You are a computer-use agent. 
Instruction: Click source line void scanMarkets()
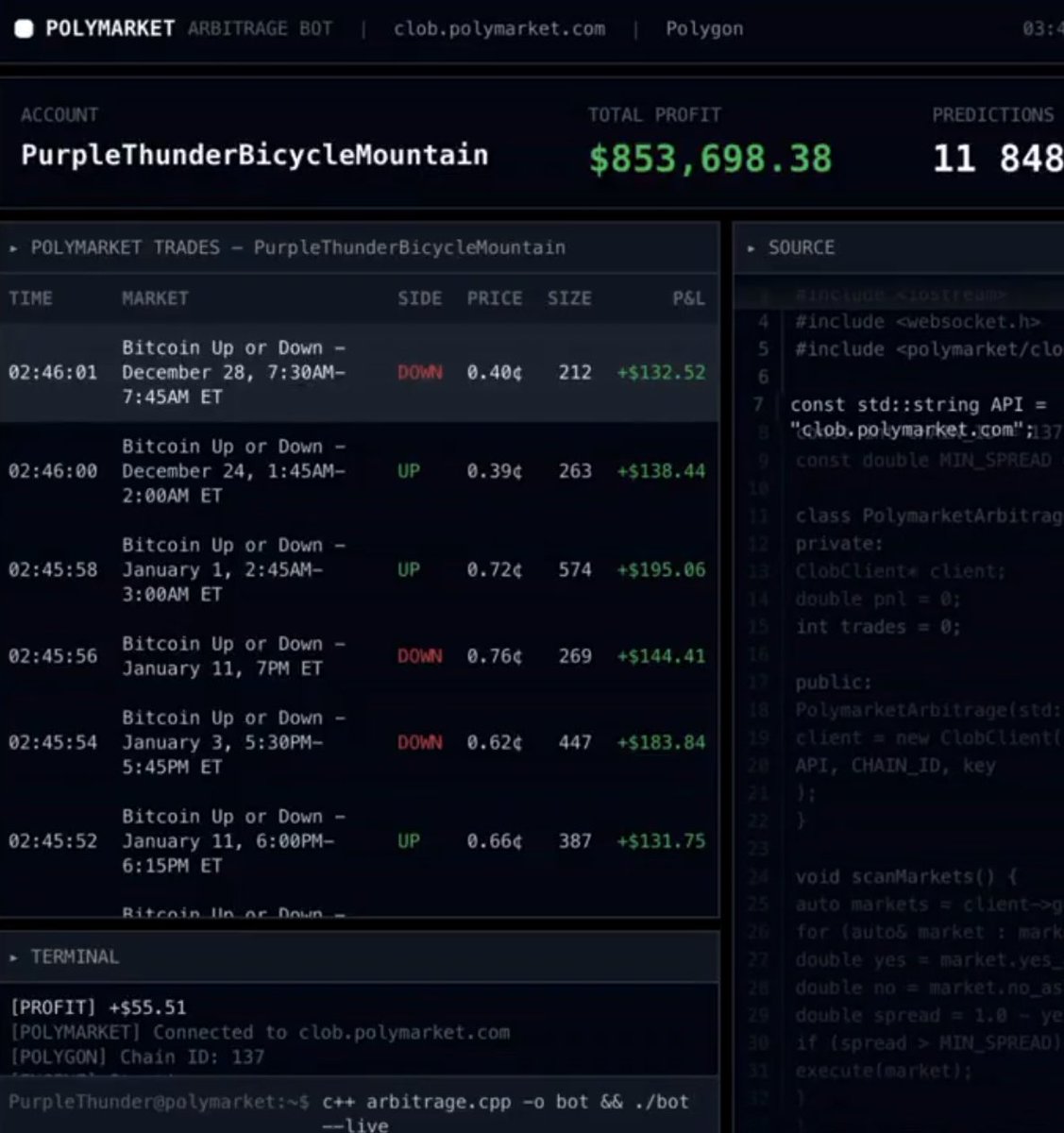coord(905,877)
